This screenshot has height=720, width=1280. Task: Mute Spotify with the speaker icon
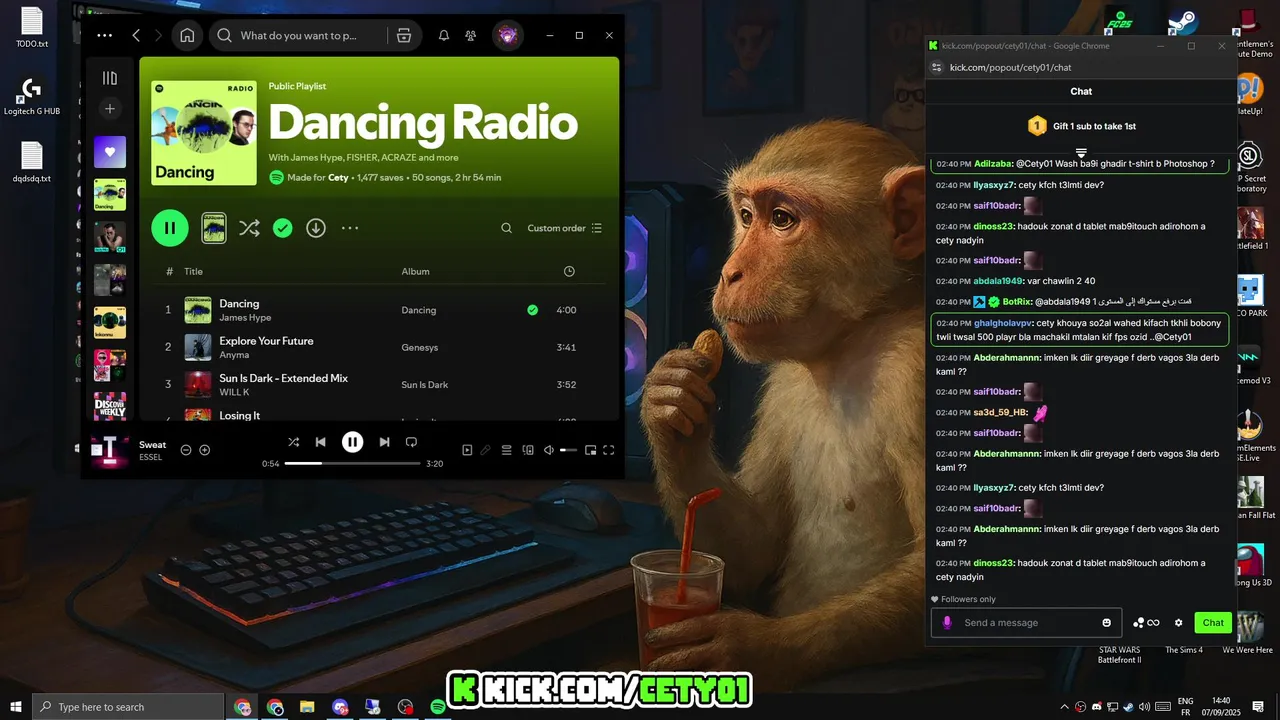pos(548,450)
